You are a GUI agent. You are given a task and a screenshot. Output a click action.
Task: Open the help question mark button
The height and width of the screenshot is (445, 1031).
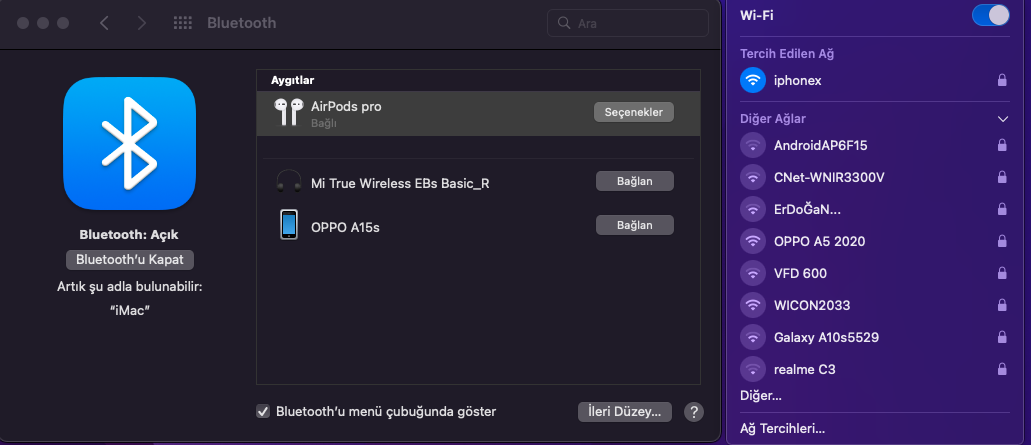point(694,412)
